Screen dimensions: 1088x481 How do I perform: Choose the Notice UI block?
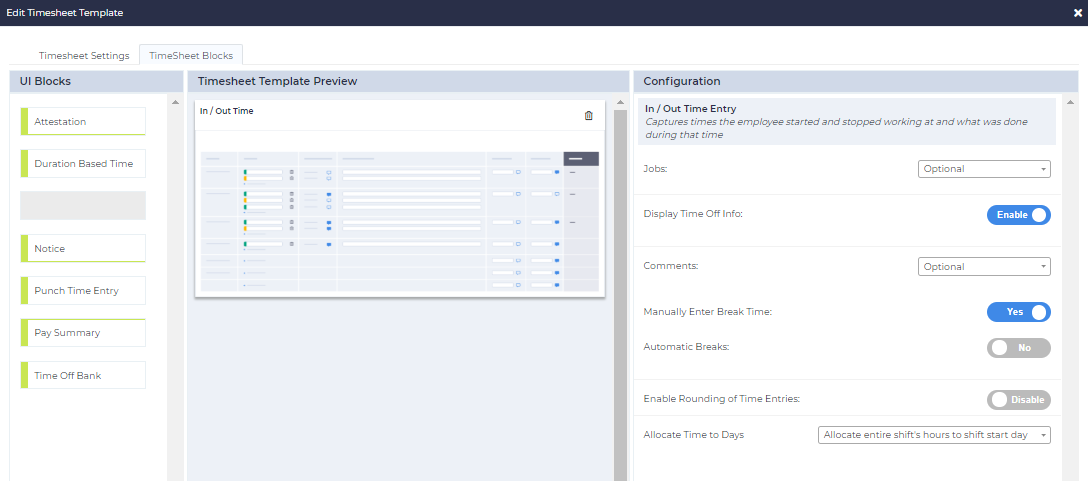pos(84,249)
